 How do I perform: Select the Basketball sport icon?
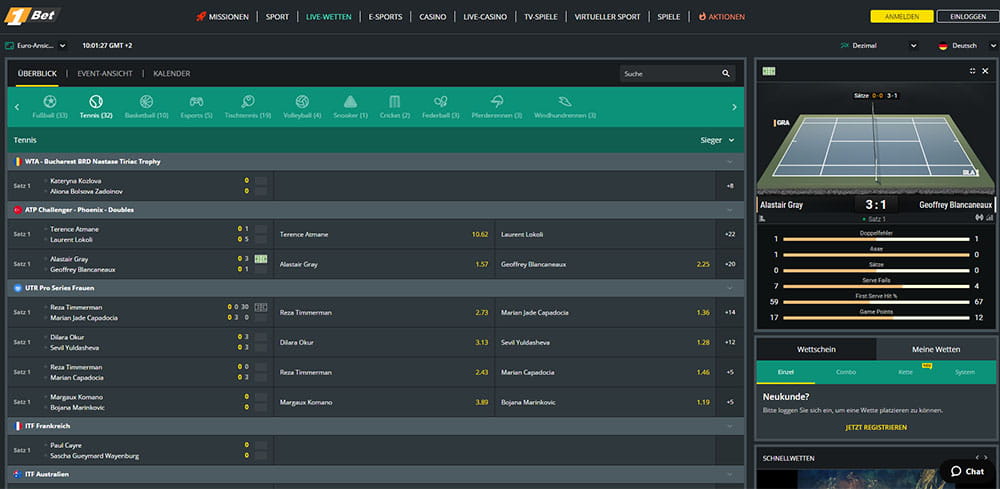tap(147, 101)
